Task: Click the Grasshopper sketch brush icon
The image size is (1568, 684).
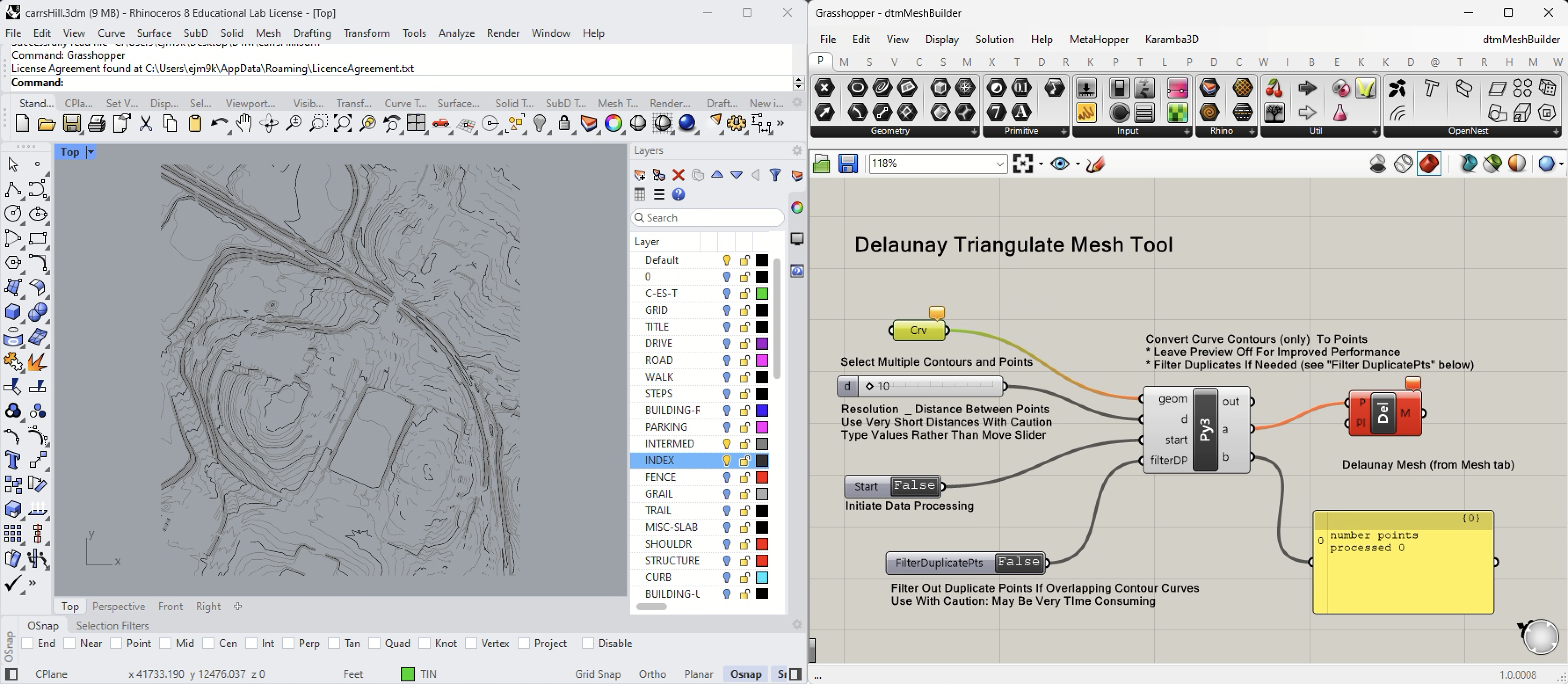Action: tap(1095, 164)
